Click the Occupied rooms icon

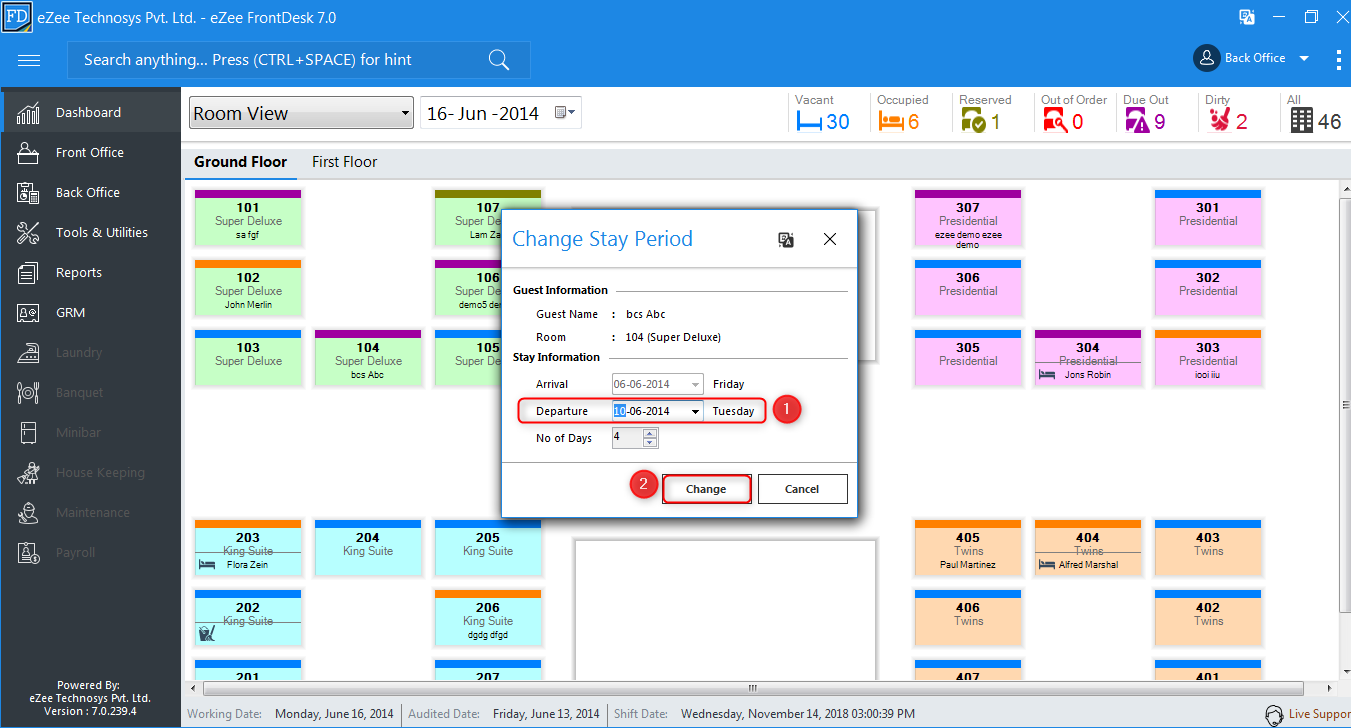coord(890,122)
